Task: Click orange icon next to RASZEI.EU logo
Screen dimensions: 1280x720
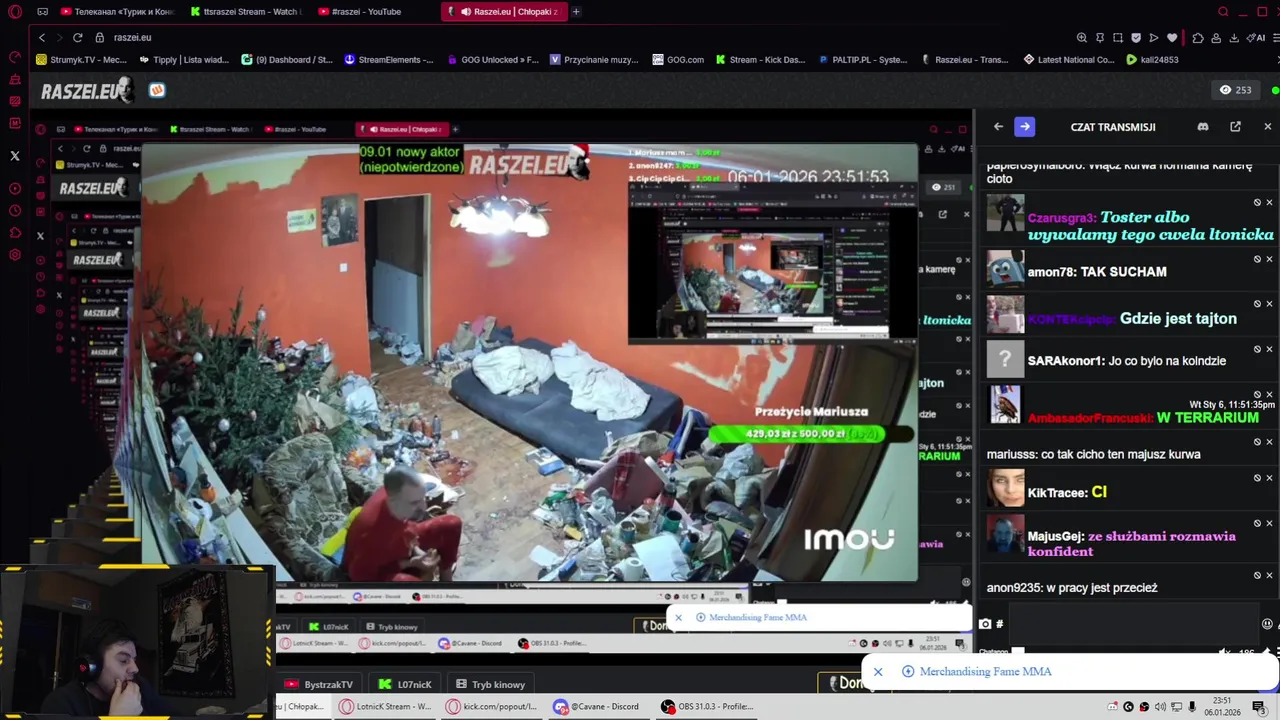Action: 157,90
